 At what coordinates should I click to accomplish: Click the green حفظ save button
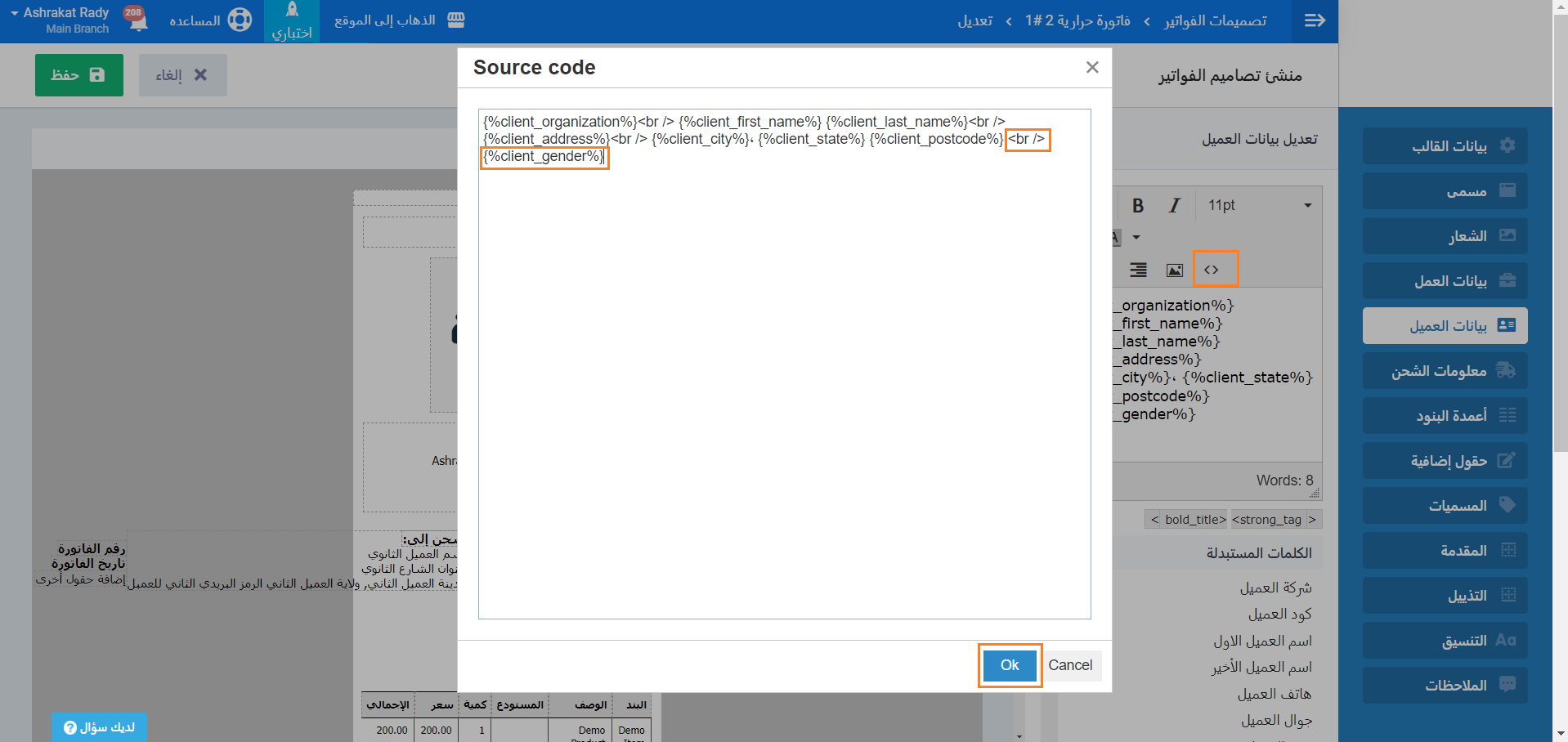pyautogui.click(x=79, y=75)
